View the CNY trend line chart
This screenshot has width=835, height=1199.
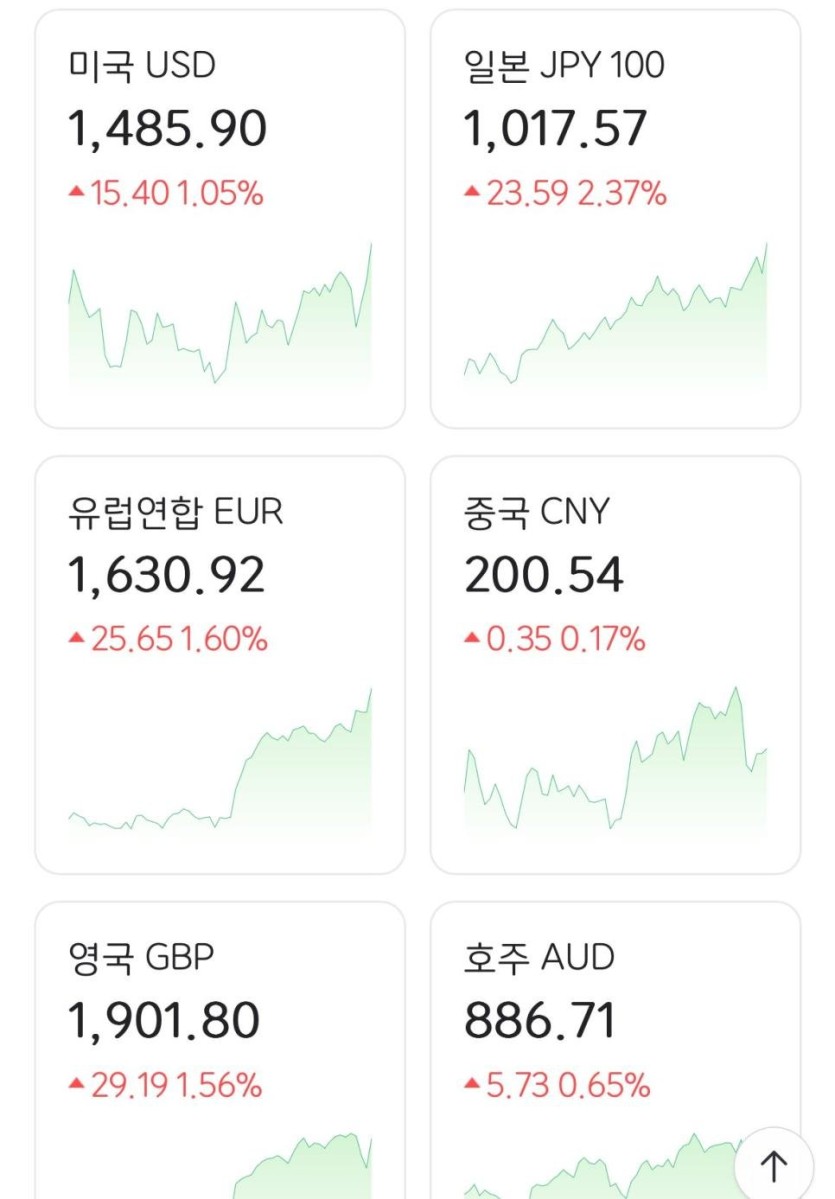[615, 765]
